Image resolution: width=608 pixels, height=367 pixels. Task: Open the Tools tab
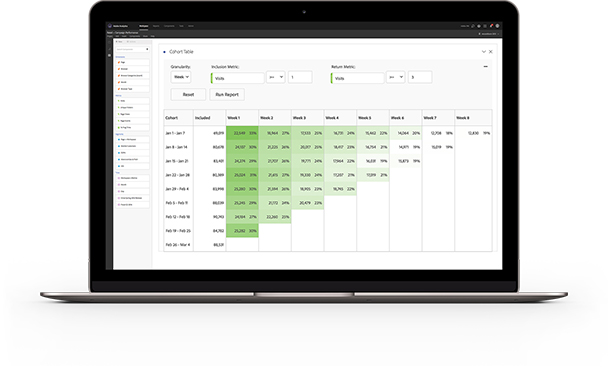181,26
